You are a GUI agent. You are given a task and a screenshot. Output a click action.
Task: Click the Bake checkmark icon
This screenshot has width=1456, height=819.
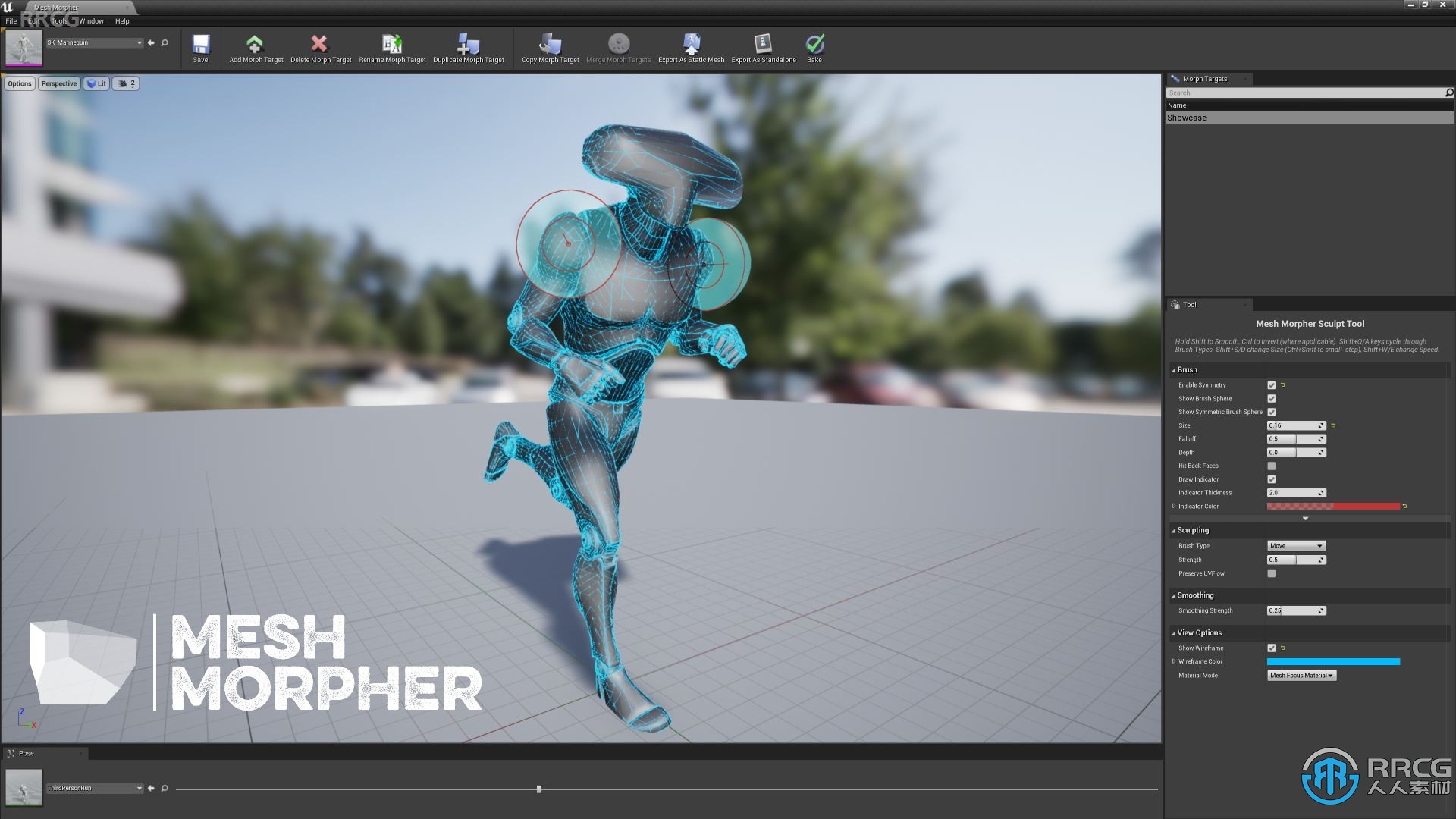point(814,44)
